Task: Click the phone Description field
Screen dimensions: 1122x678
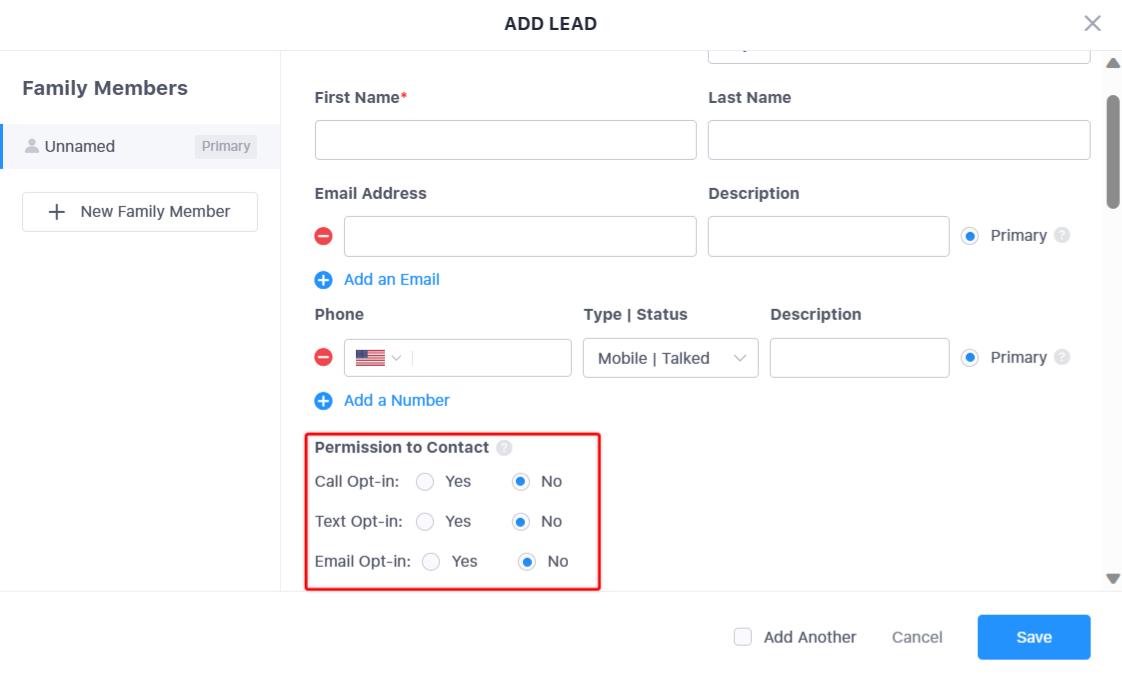Action: (x=859, y=358)
